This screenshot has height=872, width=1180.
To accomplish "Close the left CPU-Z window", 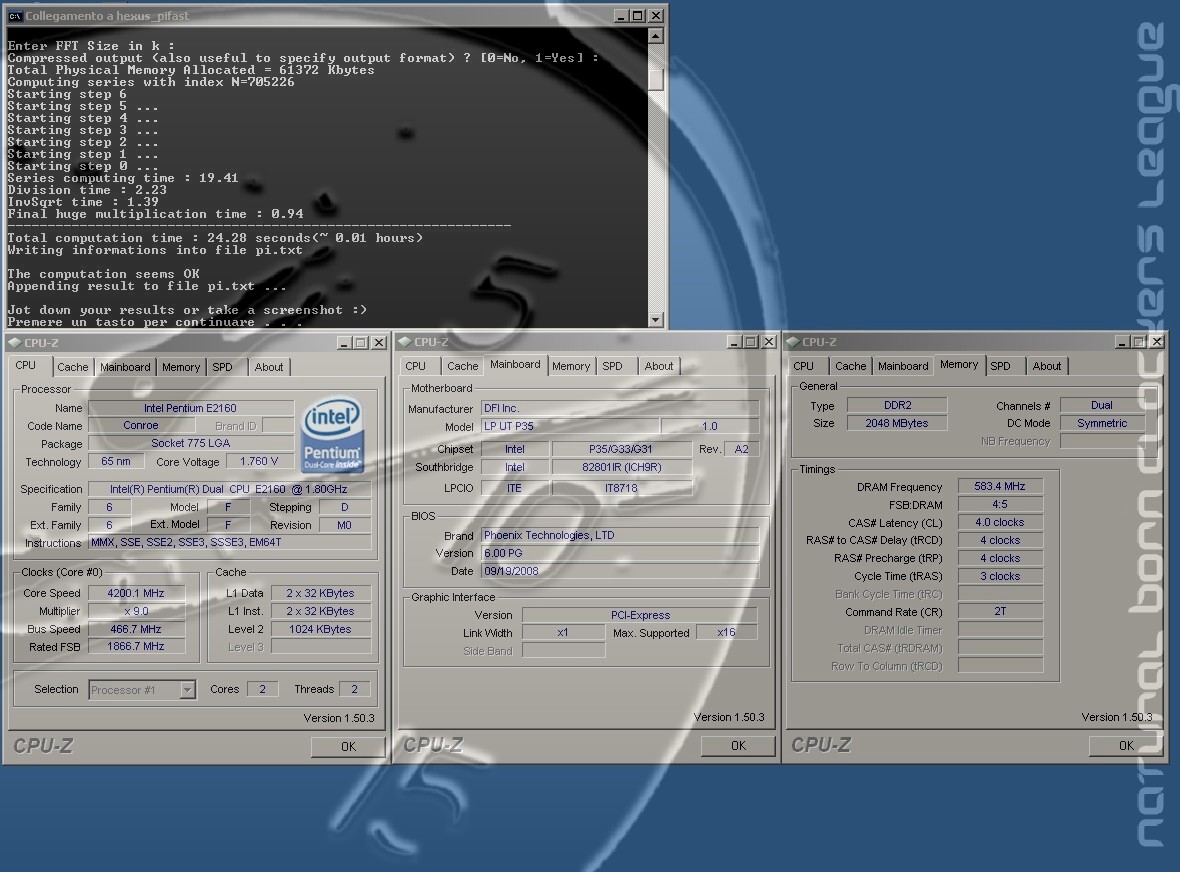I will (379, 343).
